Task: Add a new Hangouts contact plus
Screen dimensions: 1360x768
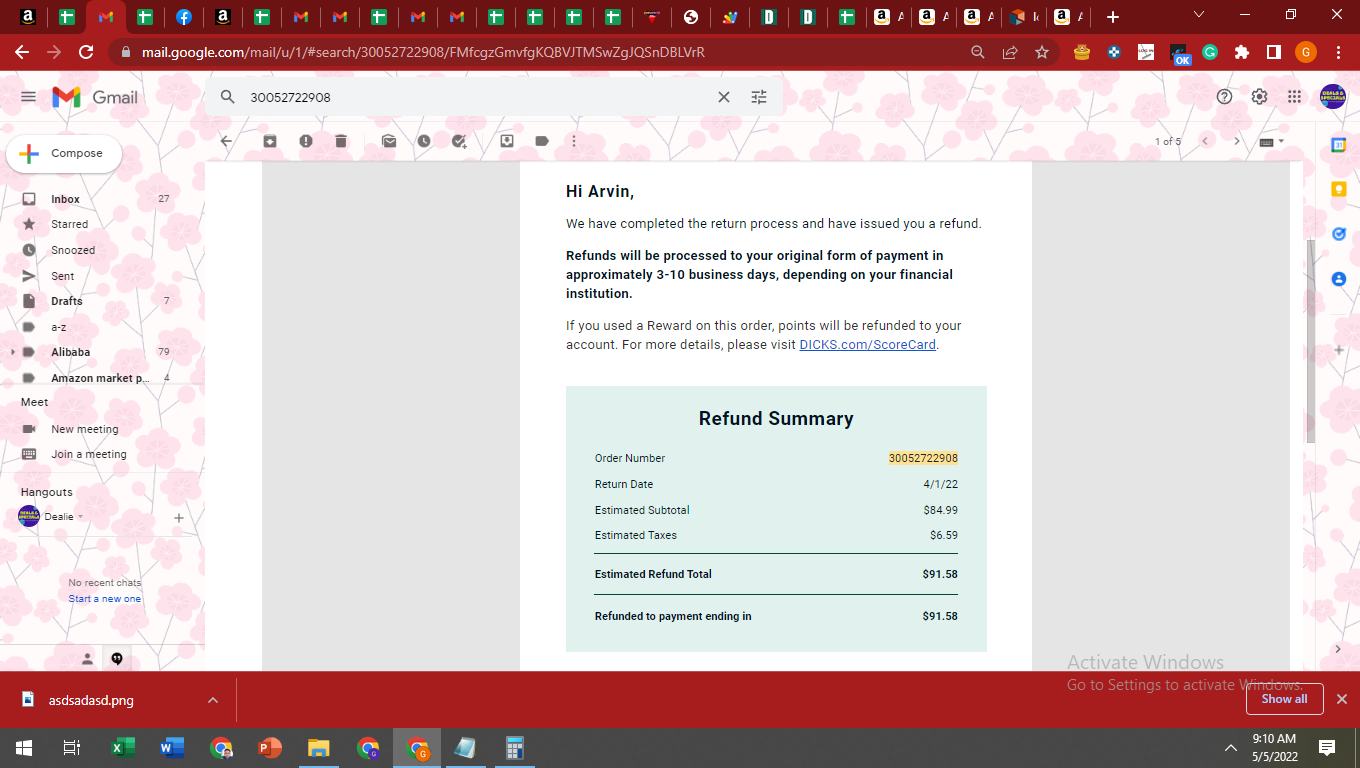Action: coord(179,518)
